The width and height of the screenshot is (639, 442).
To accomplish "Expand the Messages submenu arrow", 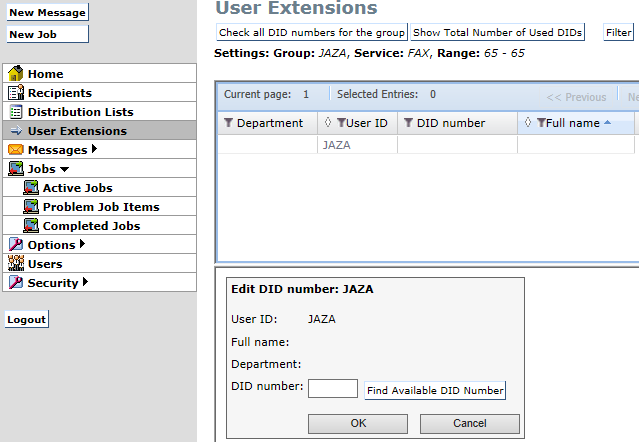I will point(94,150).
